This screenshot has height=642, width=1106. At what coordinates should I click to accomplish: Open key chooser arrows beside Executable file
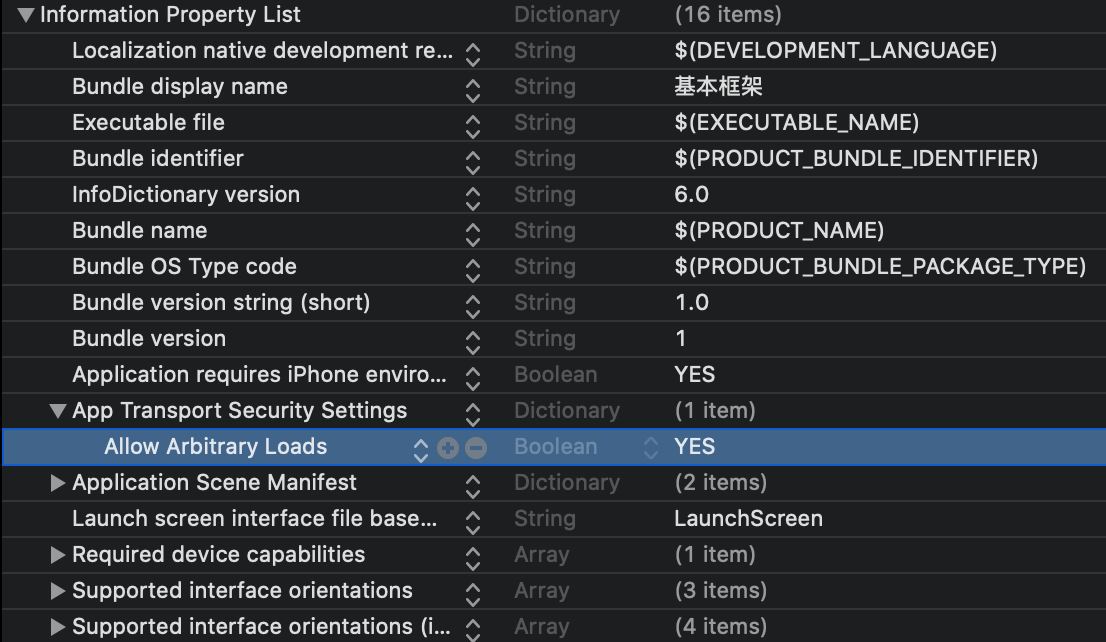tap(473, 124)
